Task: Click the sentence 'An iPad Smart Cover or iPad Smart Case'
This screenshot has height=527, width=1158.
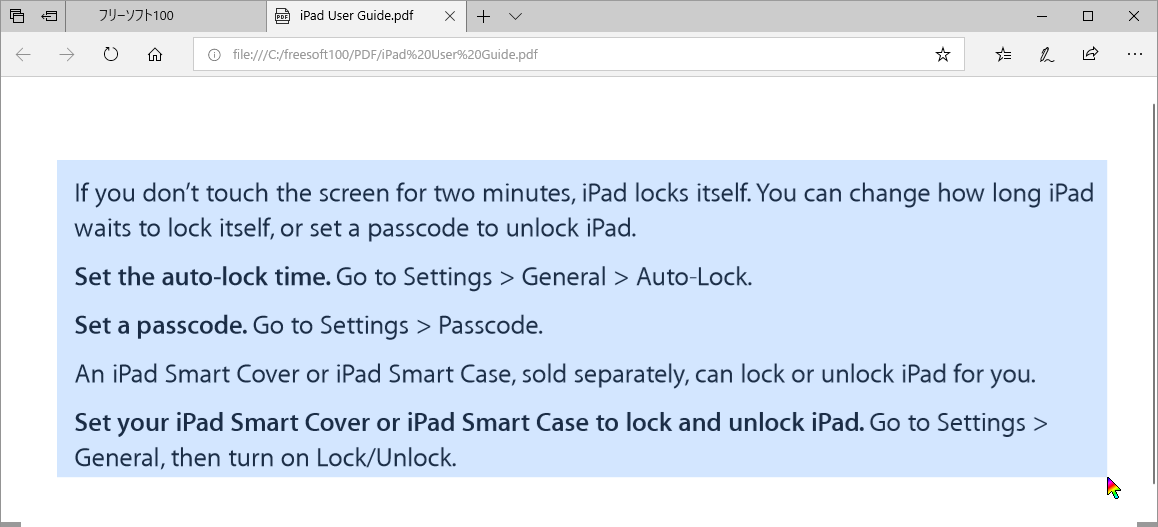Action: click(293, 374)
